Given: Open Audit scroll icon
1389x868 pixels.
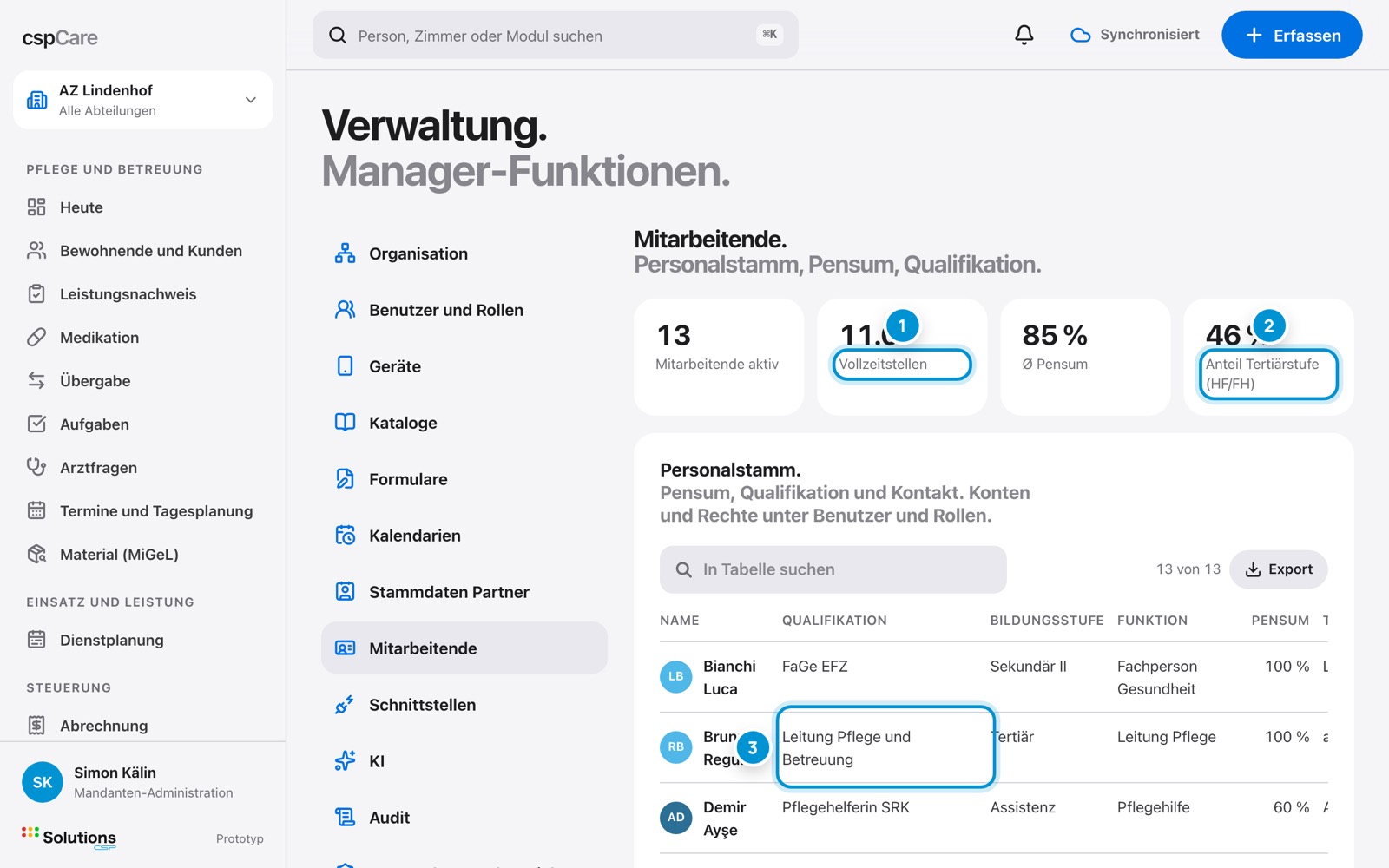Looking at the screenshot, I should [345, 818].
